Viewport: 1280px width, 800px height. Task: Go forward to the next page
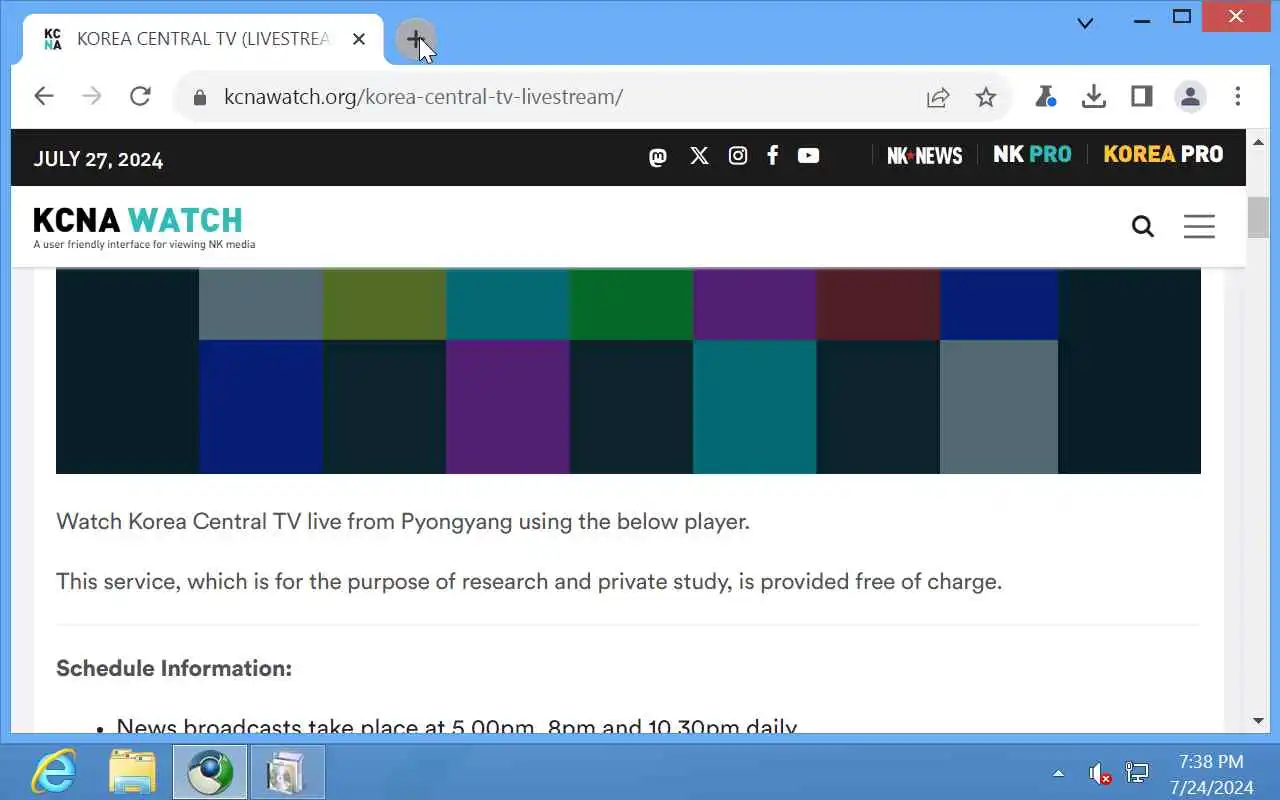tap(91, 96)
